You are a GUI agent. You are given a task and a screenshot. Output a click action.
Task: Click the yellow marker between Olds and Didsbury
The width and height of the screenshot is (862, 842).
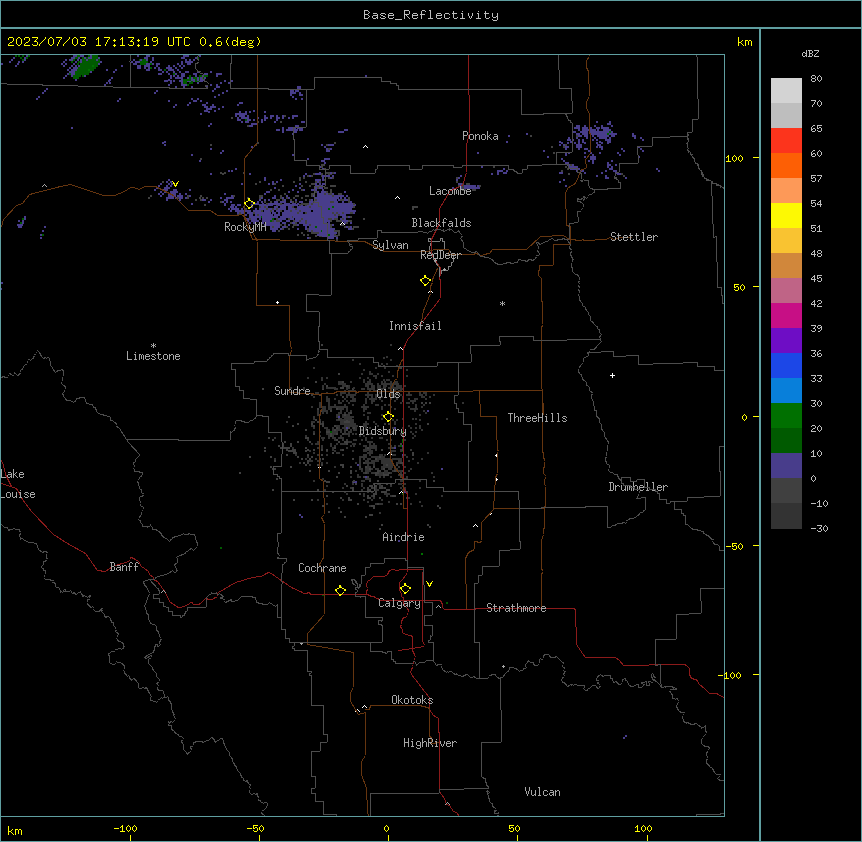[x=388, y=417]
